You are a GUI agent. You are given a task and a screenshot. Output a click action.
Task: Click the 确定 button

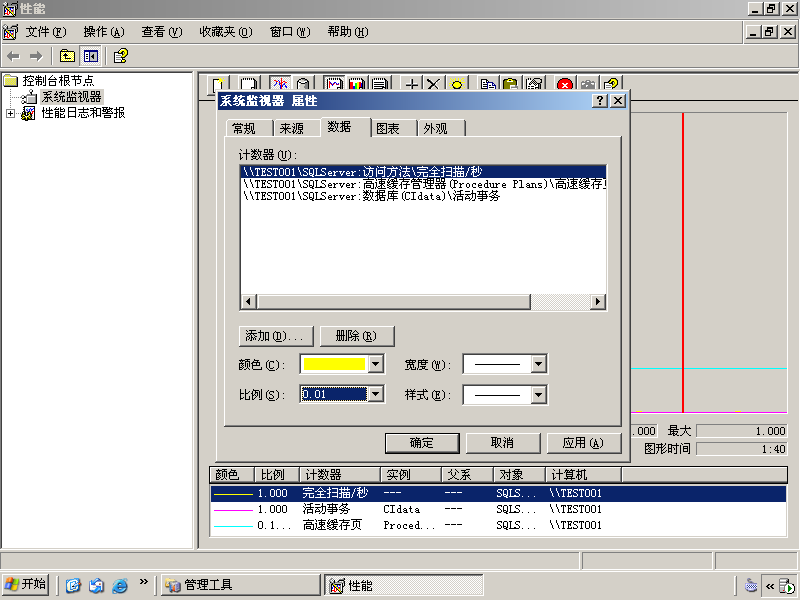[x=422, y=443]
